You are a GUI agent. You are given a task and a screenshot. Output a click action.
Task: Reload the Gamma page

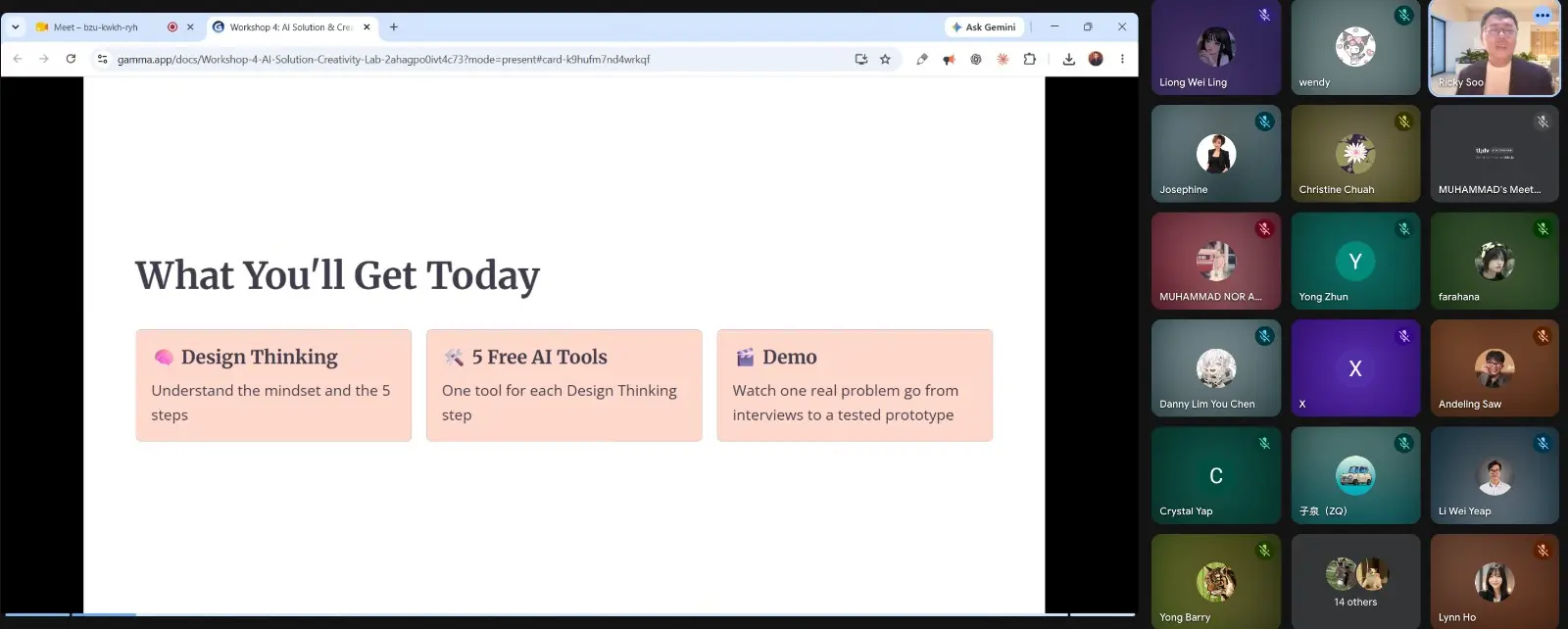[71, 59]
